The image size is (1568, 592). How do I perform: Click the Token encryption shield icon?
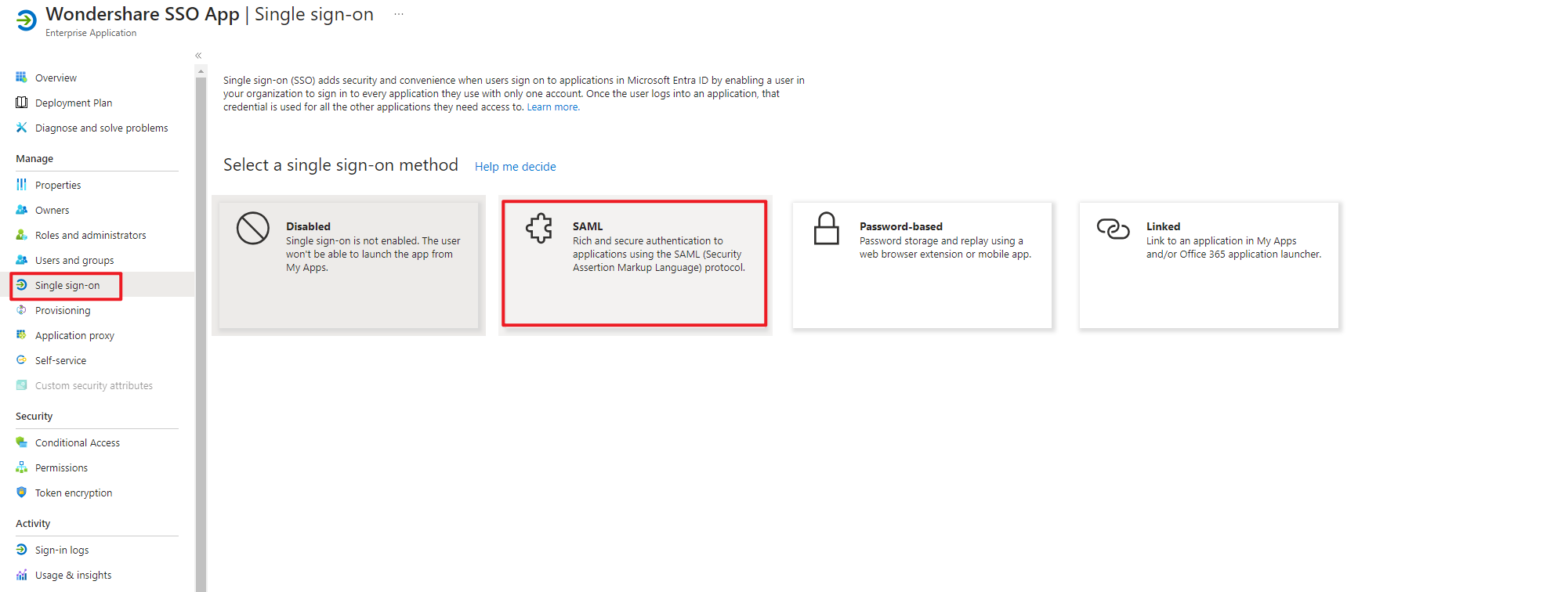coord(21,493)
